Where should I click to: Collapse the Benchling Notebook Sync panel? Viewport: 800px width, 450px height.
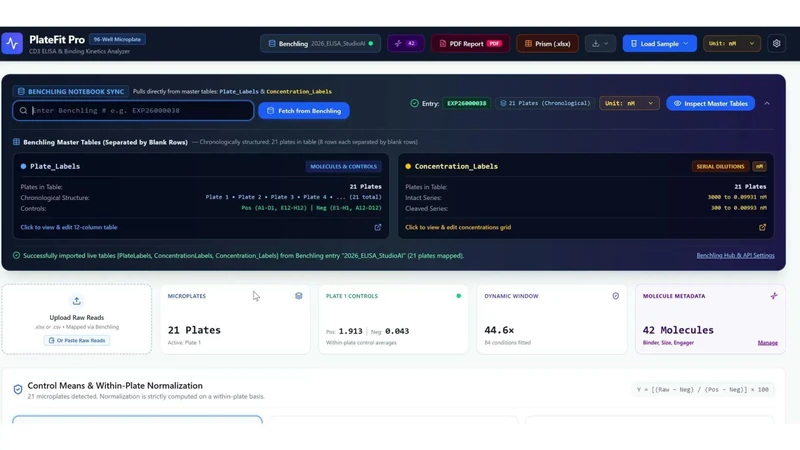767,104
